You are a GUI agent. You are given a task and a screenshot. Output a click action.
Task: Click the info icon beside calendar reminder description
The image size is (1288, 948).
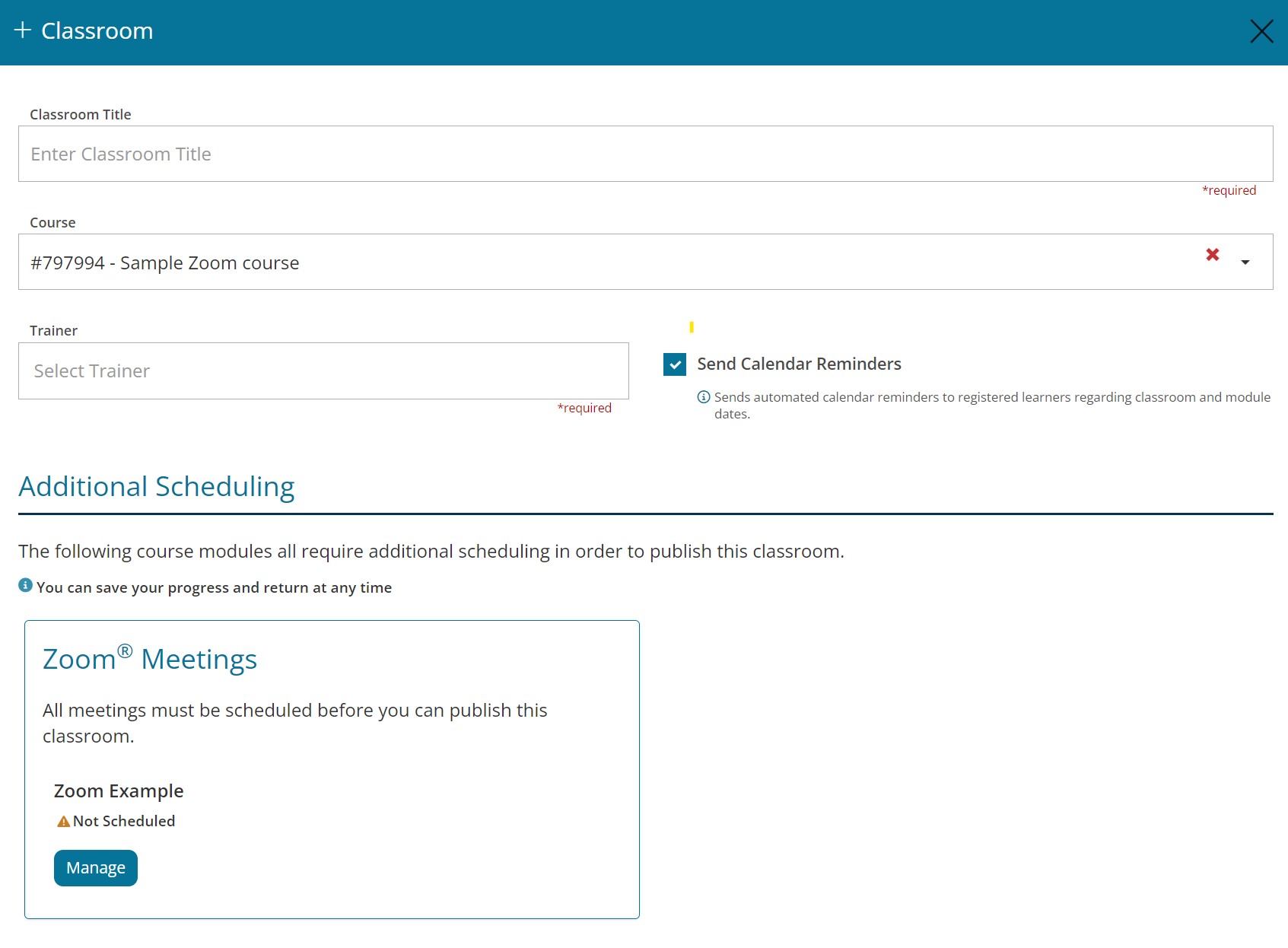pos(704,397)
